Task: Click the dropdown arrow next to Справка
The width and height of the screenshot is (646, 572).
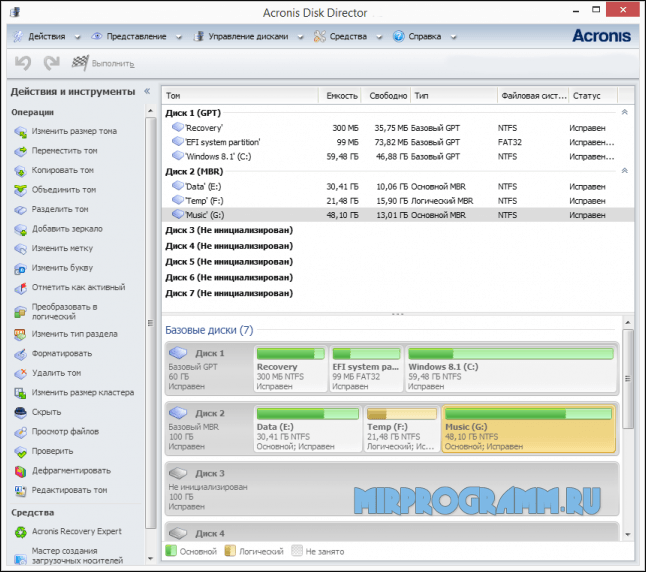Action: [x=454, y=37]
